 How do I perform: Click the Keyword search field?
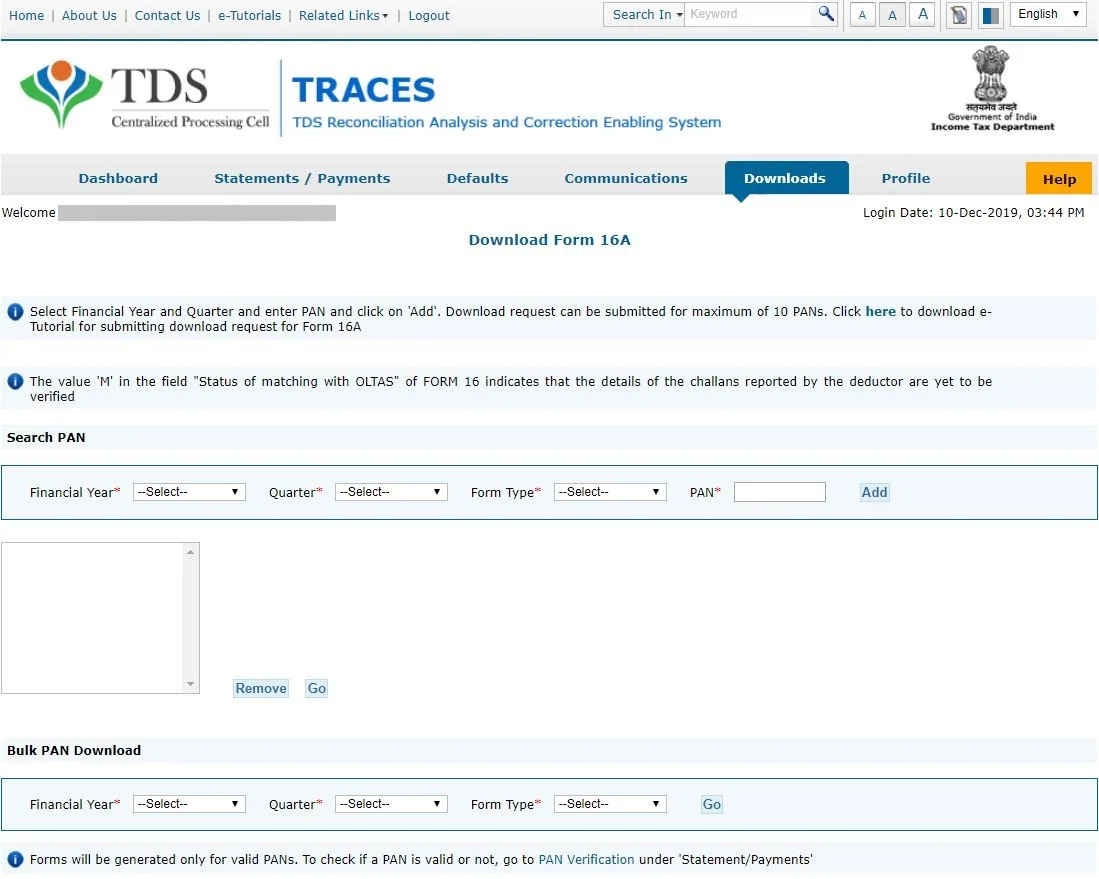coord(750,14)
